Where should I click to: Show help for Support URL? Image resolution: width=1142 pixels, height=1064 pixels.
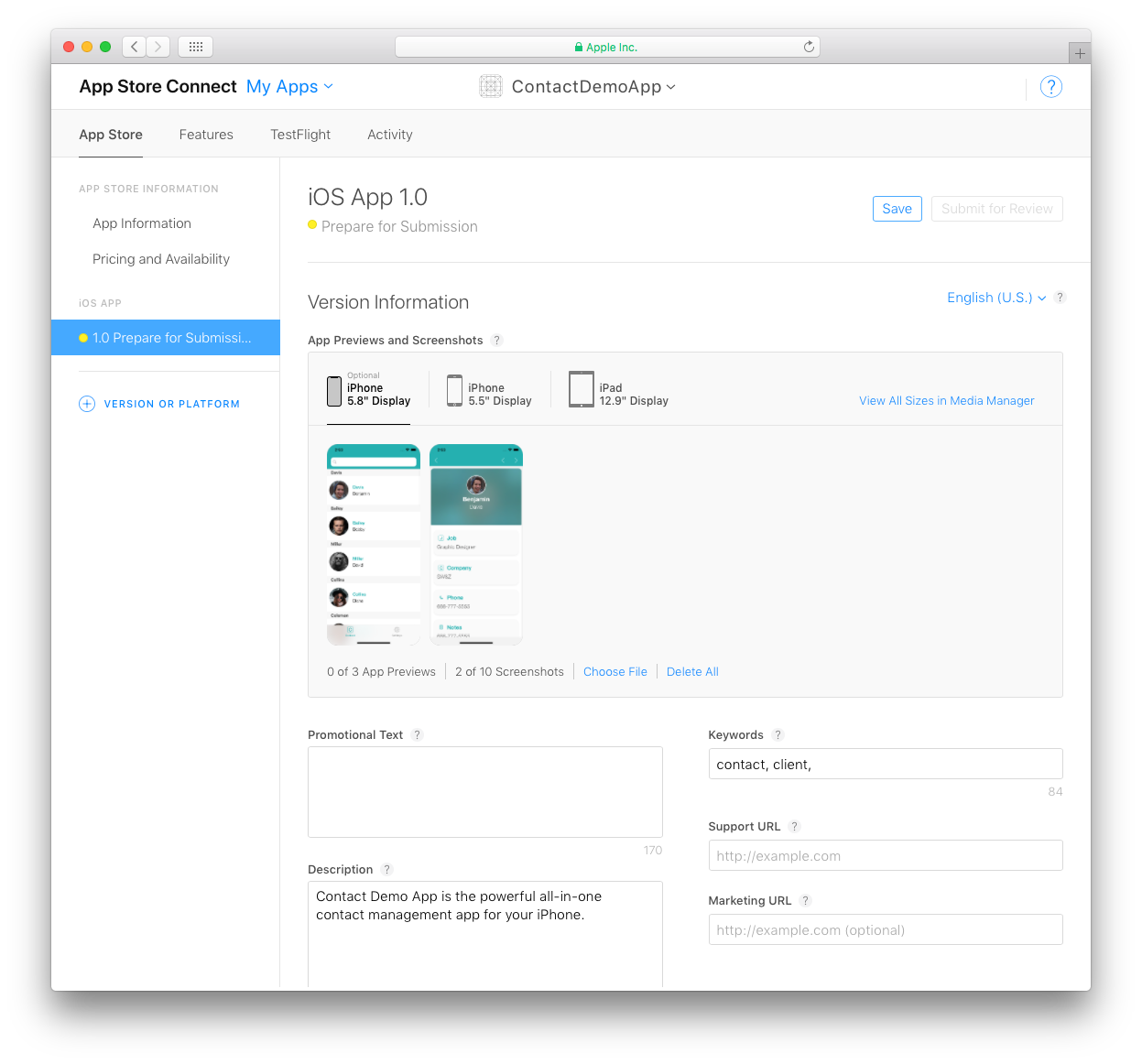[795, 826]
